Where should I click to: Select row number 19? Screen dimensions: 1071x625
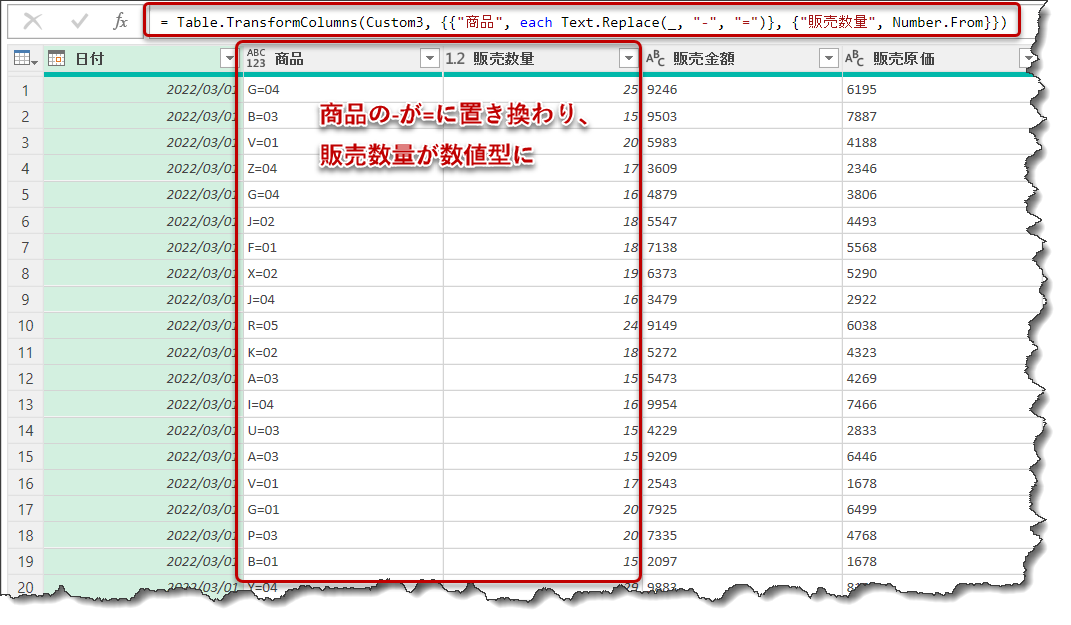click(25, 562)
